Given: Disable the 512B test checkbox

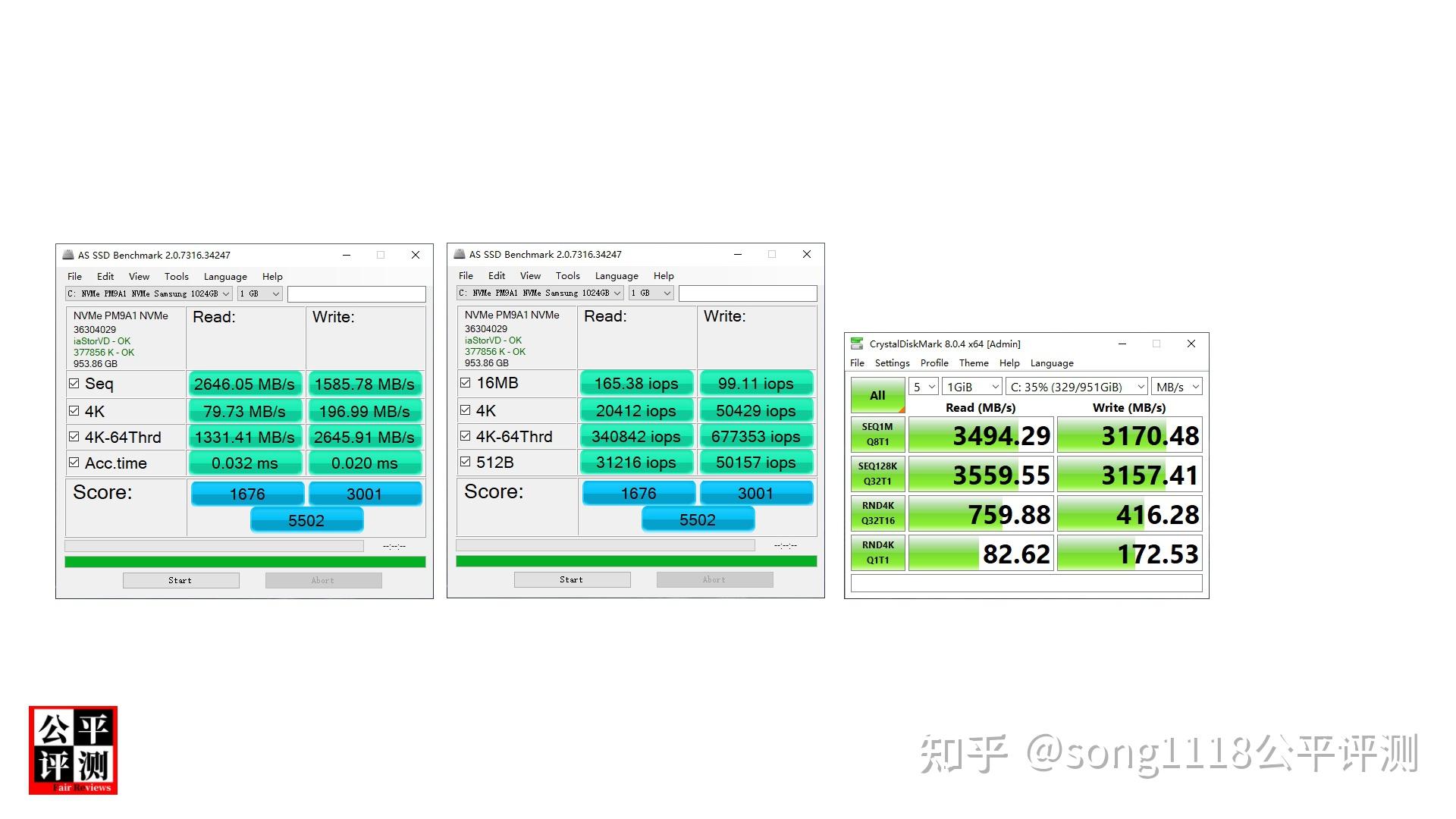Looking at the screenshot, I should pyautogui.click(x=466, y=461).
